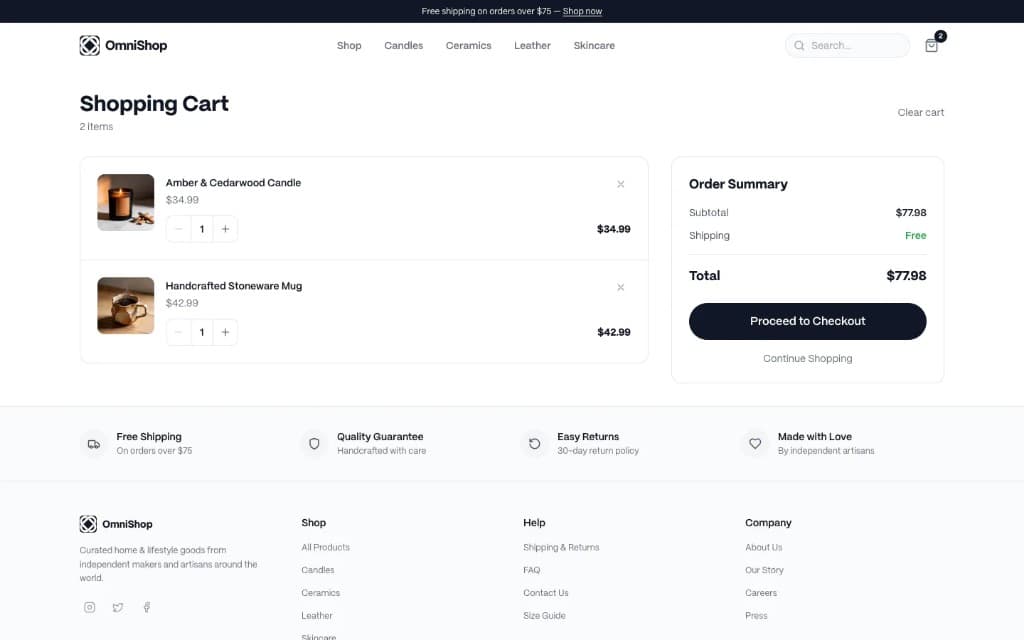Go to Leather in the top navigation
Viewport: 1024px width, 640px height.
pyautogui.click(x=532, y=46)
